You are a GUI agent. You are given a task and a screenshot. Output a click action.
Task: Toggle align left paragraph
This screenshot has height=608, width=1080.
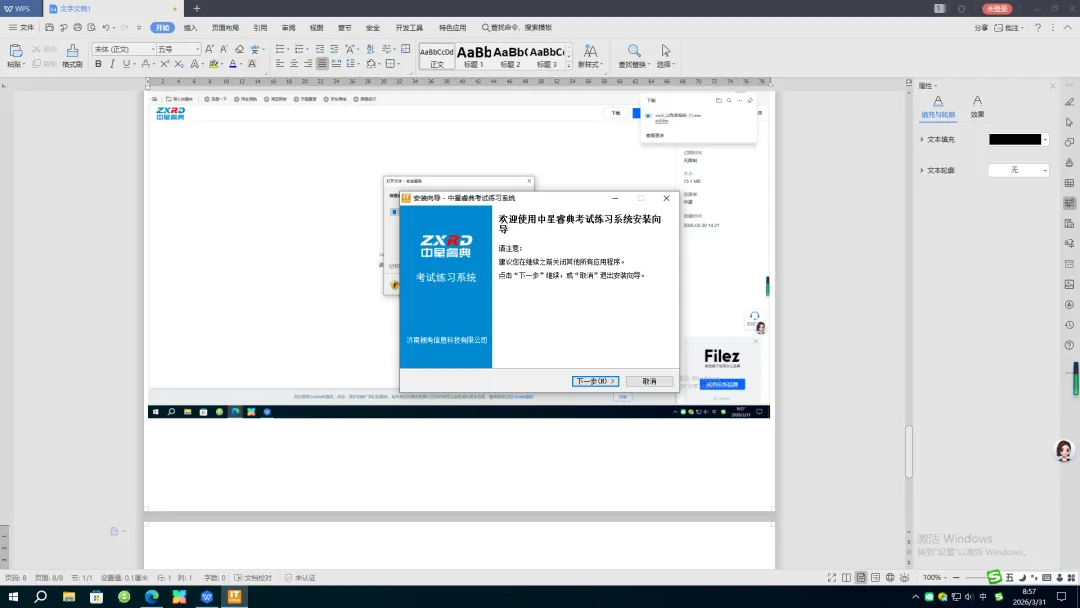(280, 64)
